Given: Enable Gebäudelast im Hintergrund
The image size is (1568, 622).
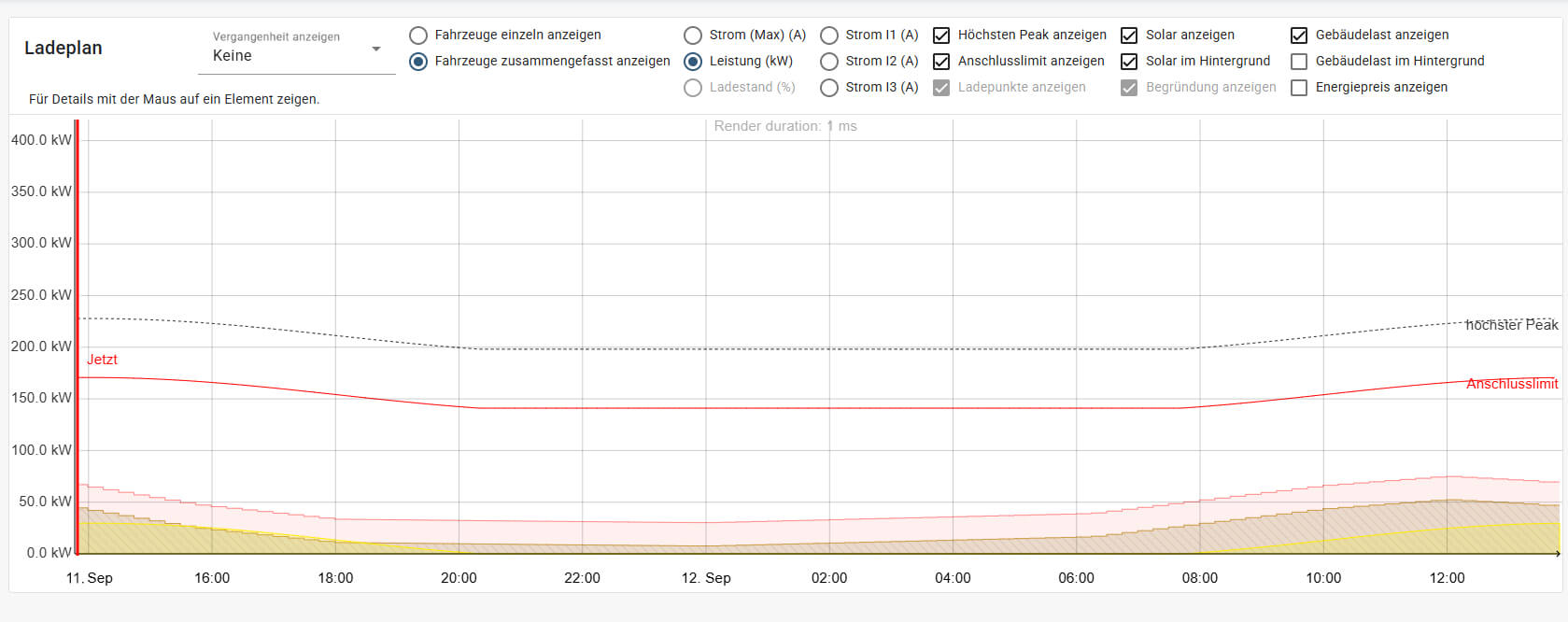Looking at the screenshot, I should pyautogui.click(x=1299, y=62).
